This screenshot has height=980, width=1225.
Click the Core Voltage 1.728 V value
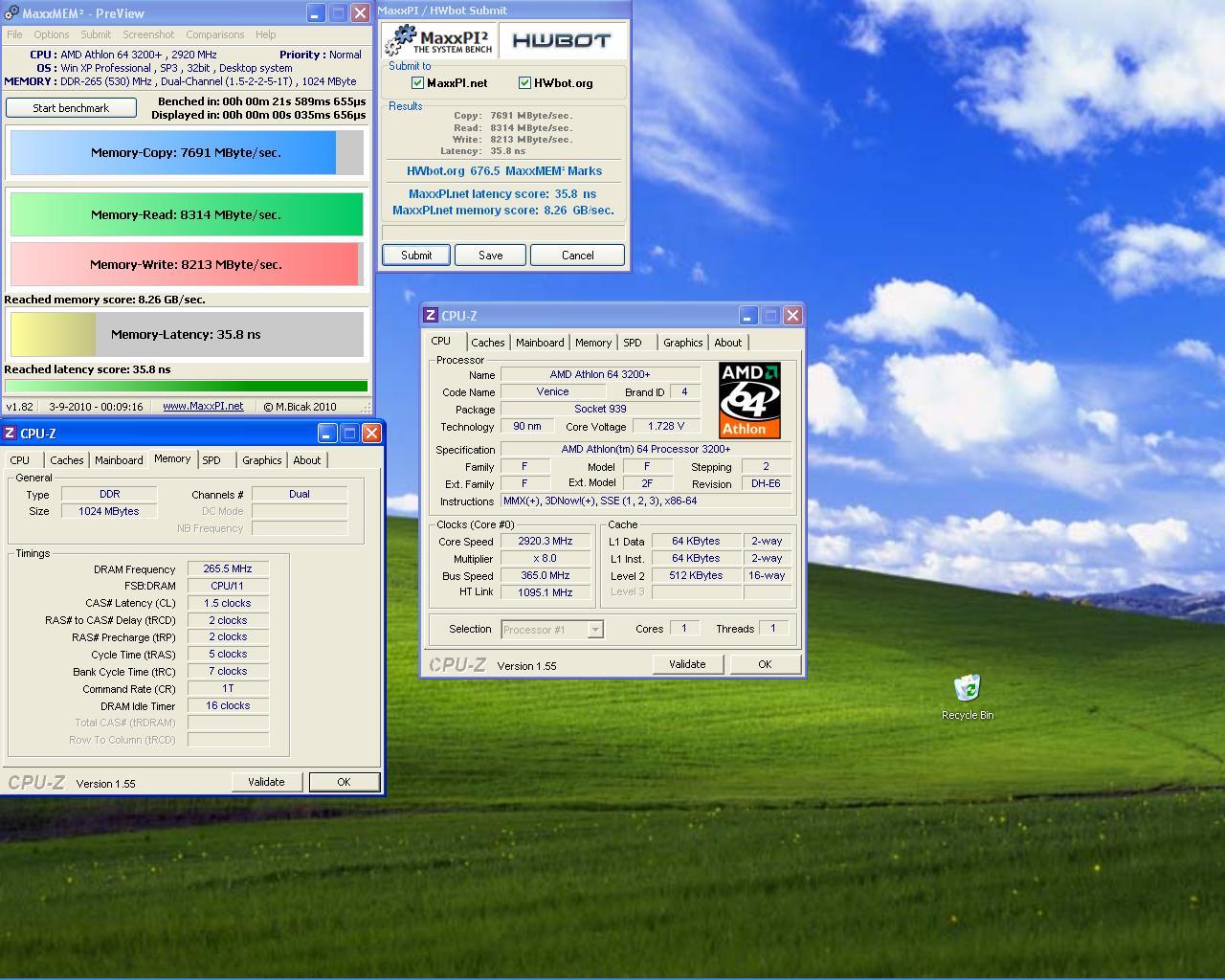666,426
